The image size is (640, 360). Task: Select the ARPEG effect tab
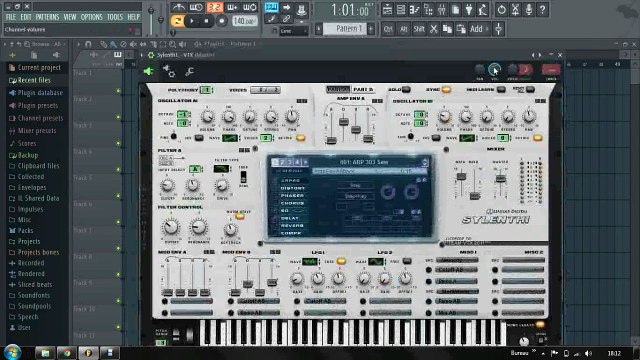click(x=291, y=180)
